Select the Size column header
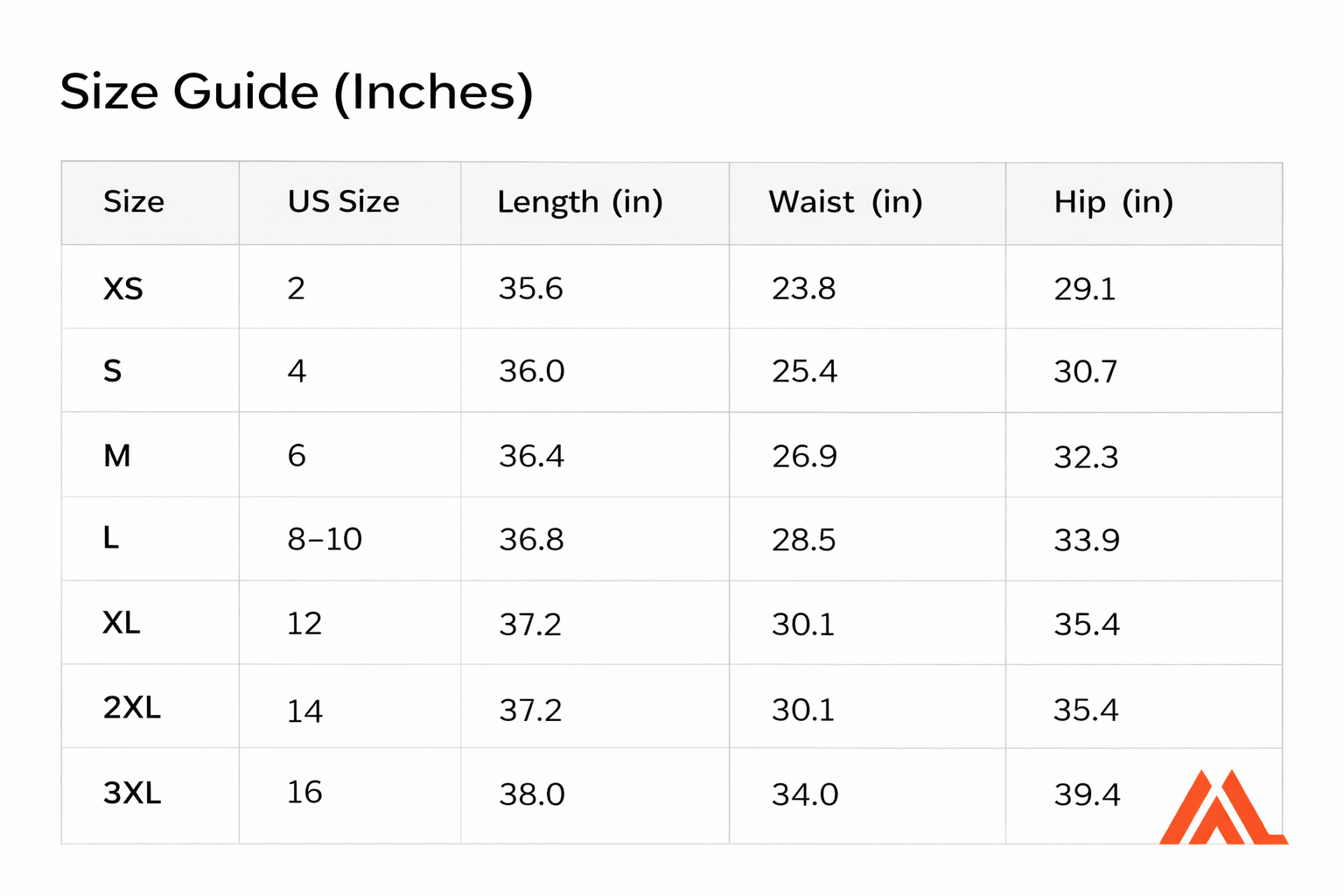Screen dimensions: 1344x896 click(x=134, y=202)
